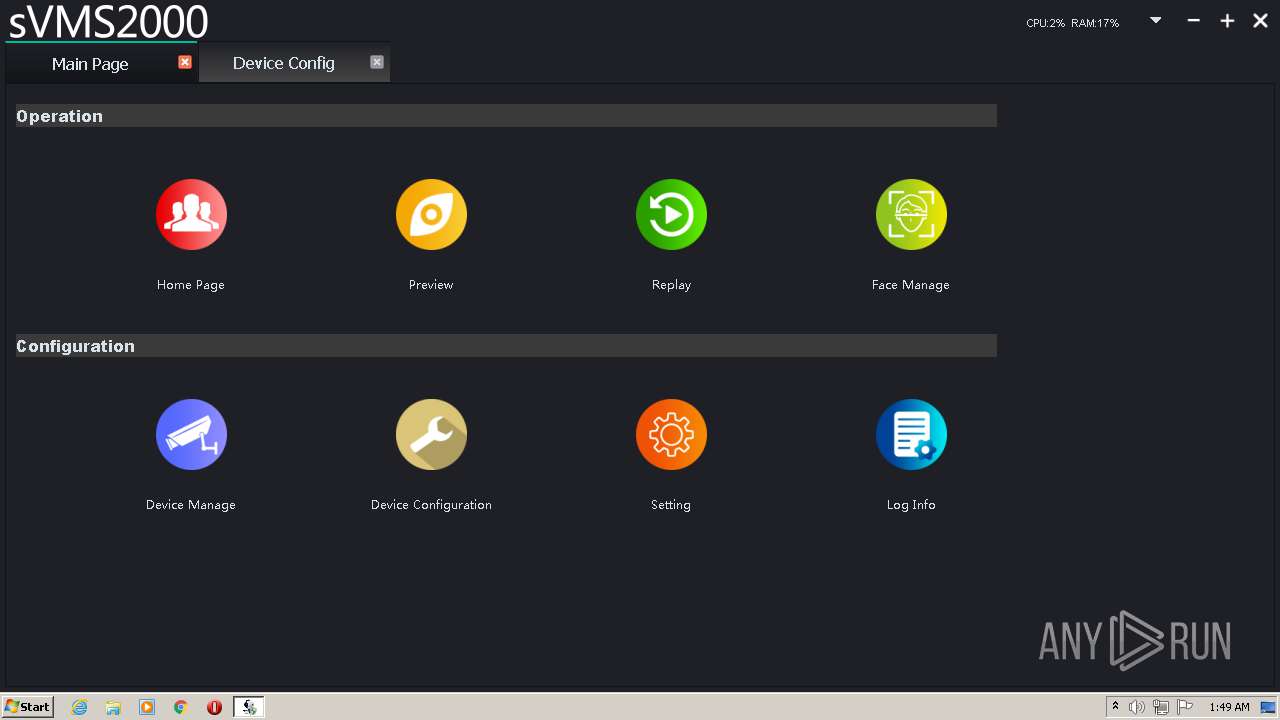
Task: Open the Setting gear icon
Action: coord(671,434)
